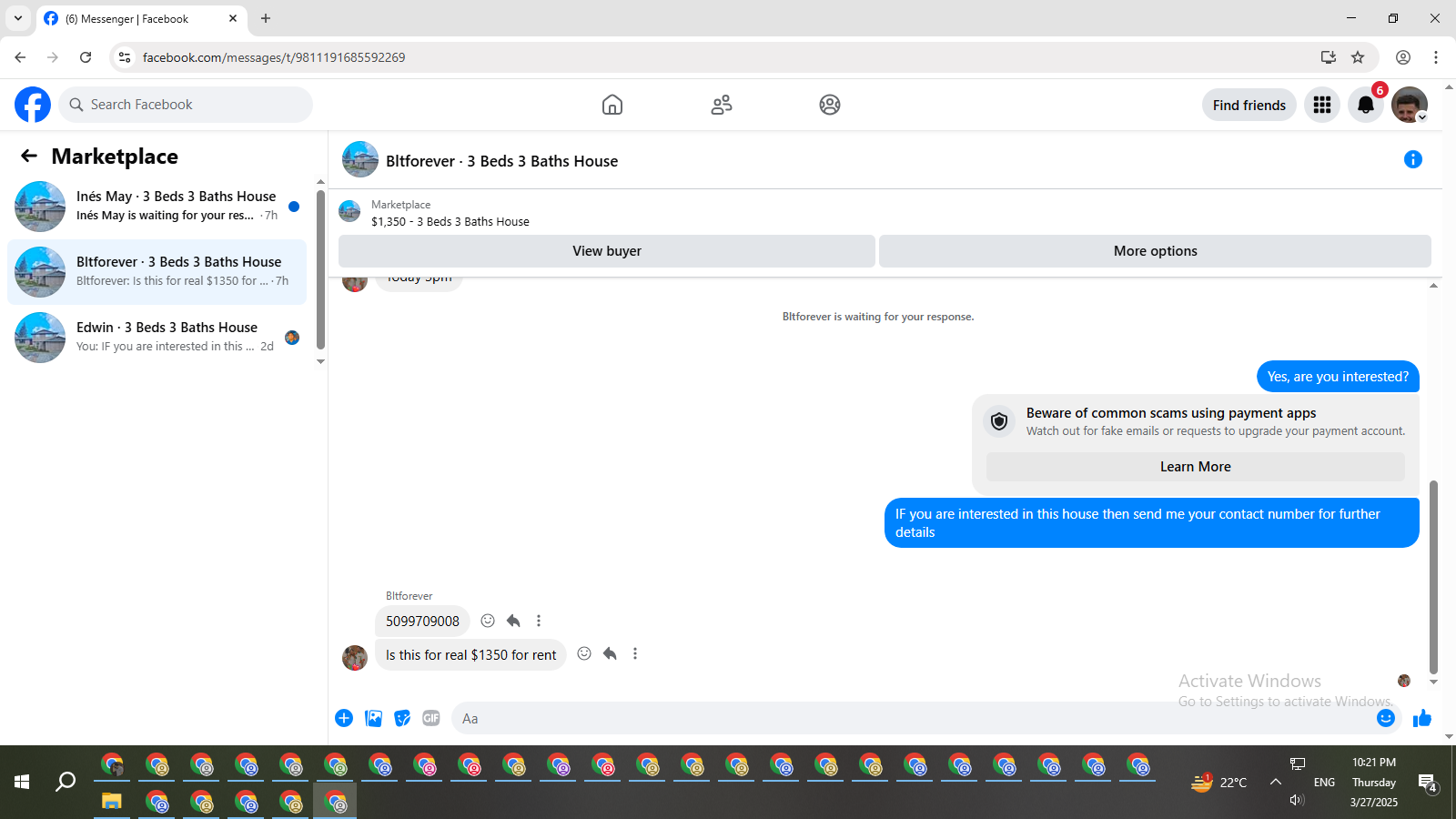Image resolution: width=1456 pixels, height=819 pixels.
Task: Open the tab search dropdown
Action: point(18,18)
